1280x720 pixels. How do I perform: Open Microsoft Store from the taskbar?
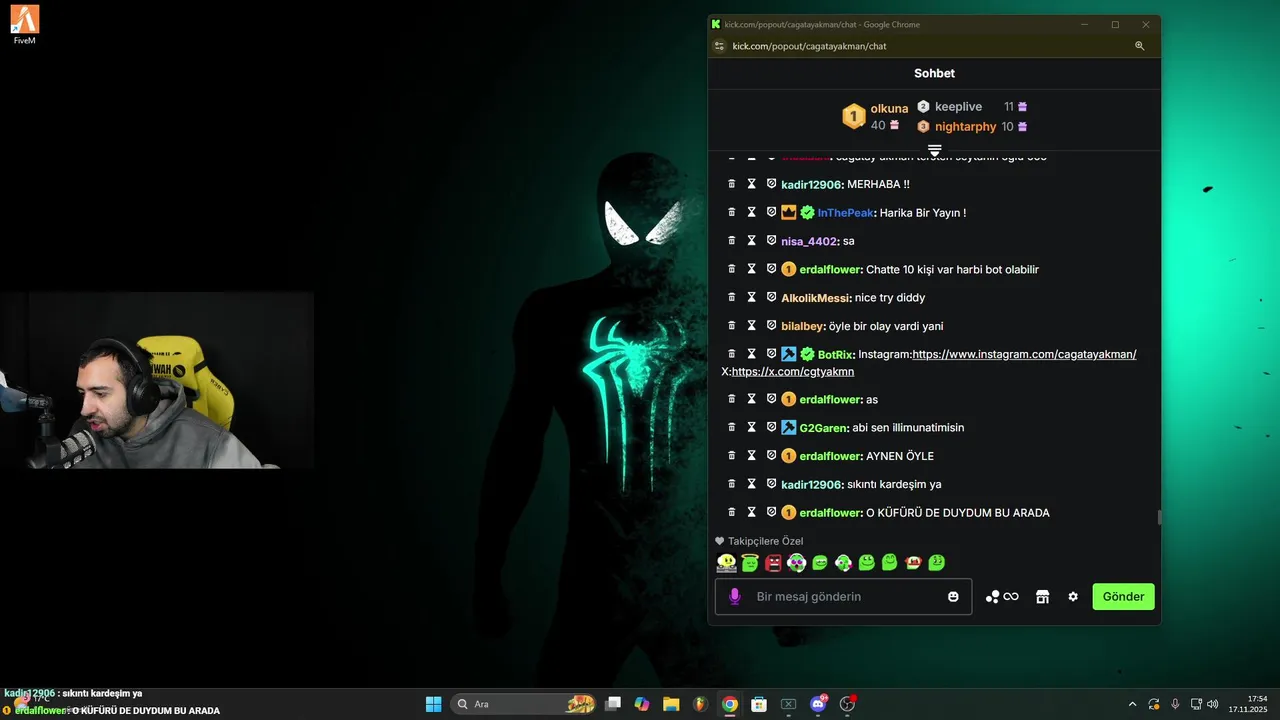click(759, 704)
